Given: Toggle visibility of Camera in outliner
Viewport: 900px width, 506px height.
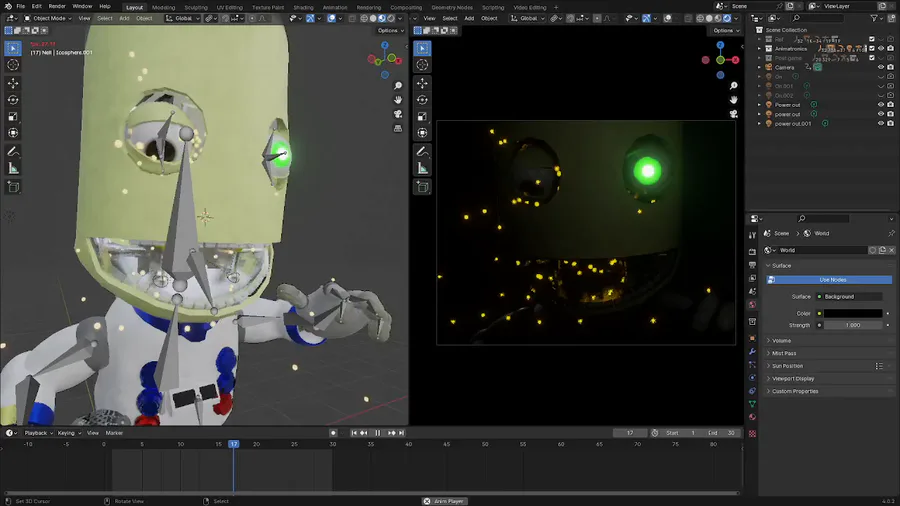Looking at the screenshot, I should pyautogui.click(x=881, y=67).
